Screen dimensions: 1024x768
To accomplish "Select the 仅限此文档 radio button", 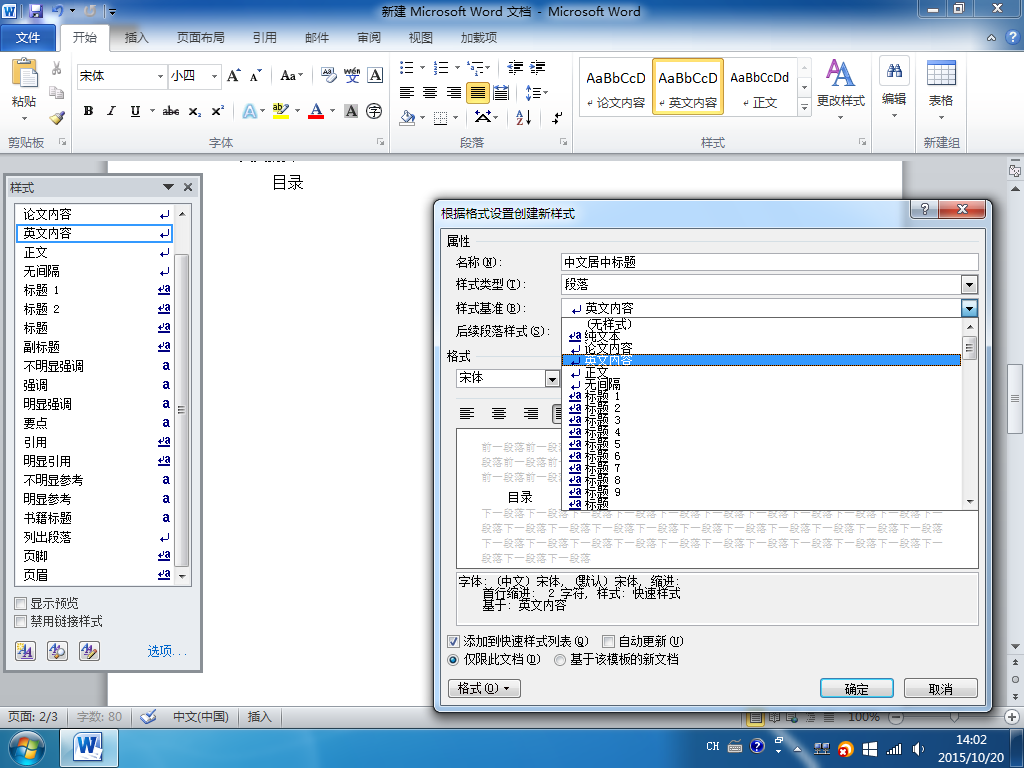I will click(x=453, y=660).
